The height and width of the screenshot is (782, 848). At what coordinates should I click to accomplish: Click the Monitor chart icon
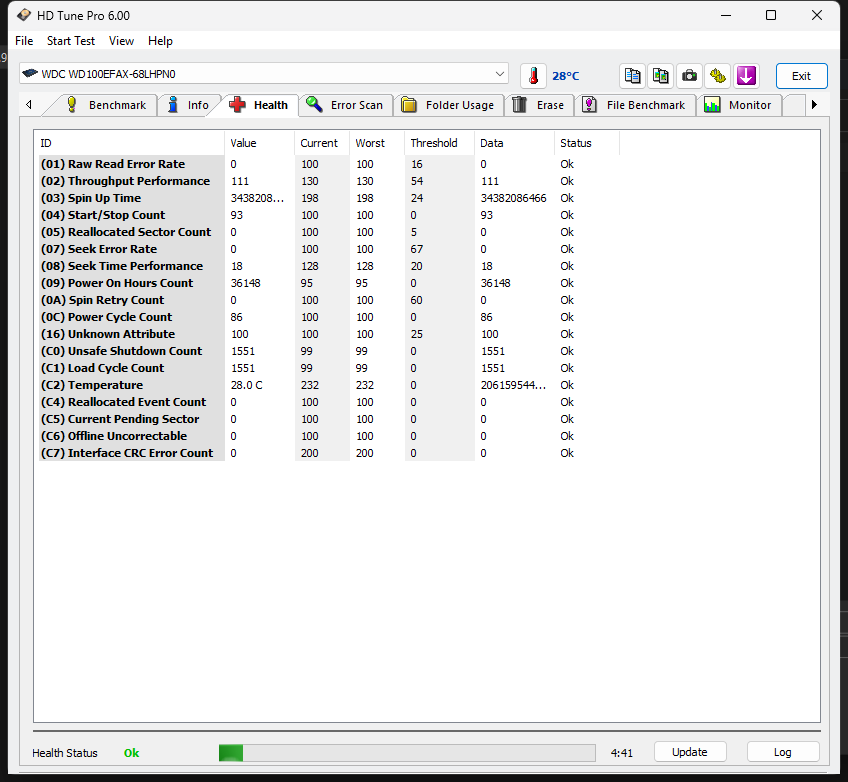click(x=712, y=104)
